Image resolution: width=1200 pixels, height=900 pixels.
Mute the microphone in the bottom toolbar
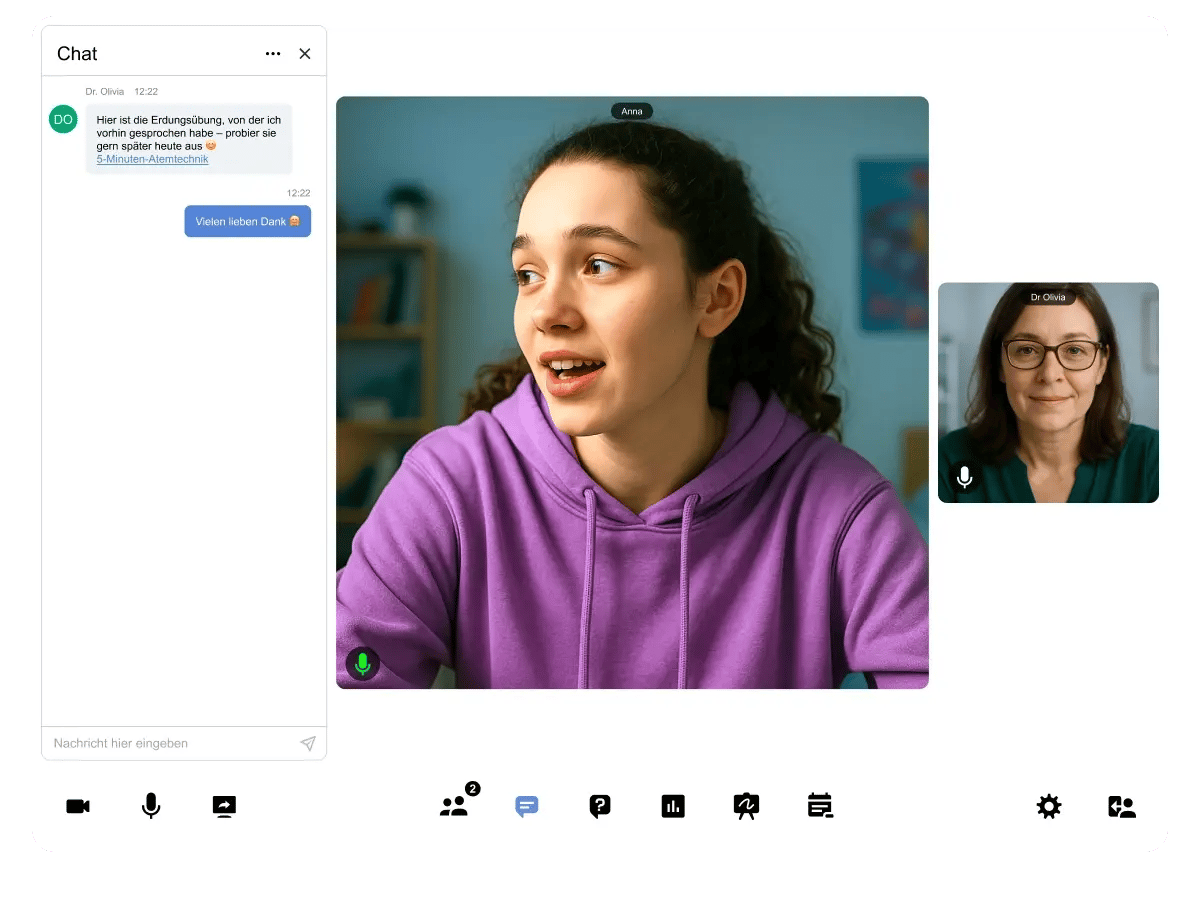coord(151,806)
